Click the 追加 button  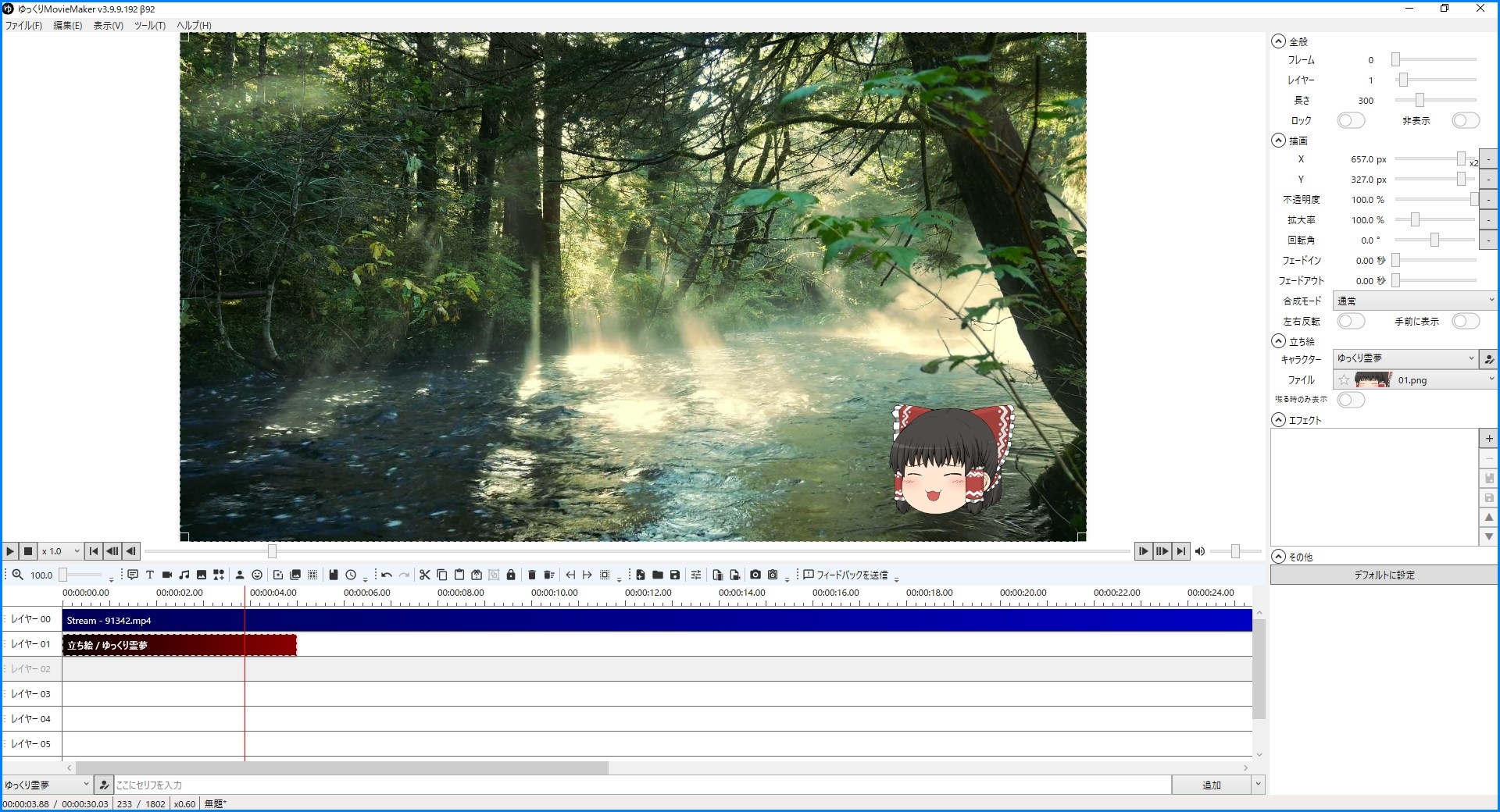[x=1212, y=785]
